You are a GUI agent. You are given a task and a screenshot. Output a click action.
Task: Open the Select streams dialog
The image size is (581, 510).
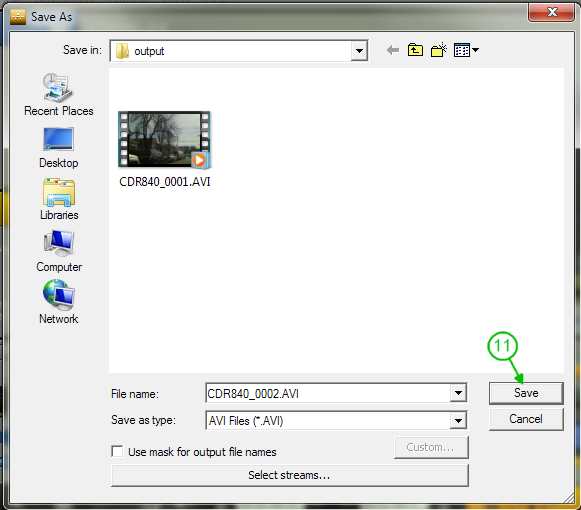289,475
